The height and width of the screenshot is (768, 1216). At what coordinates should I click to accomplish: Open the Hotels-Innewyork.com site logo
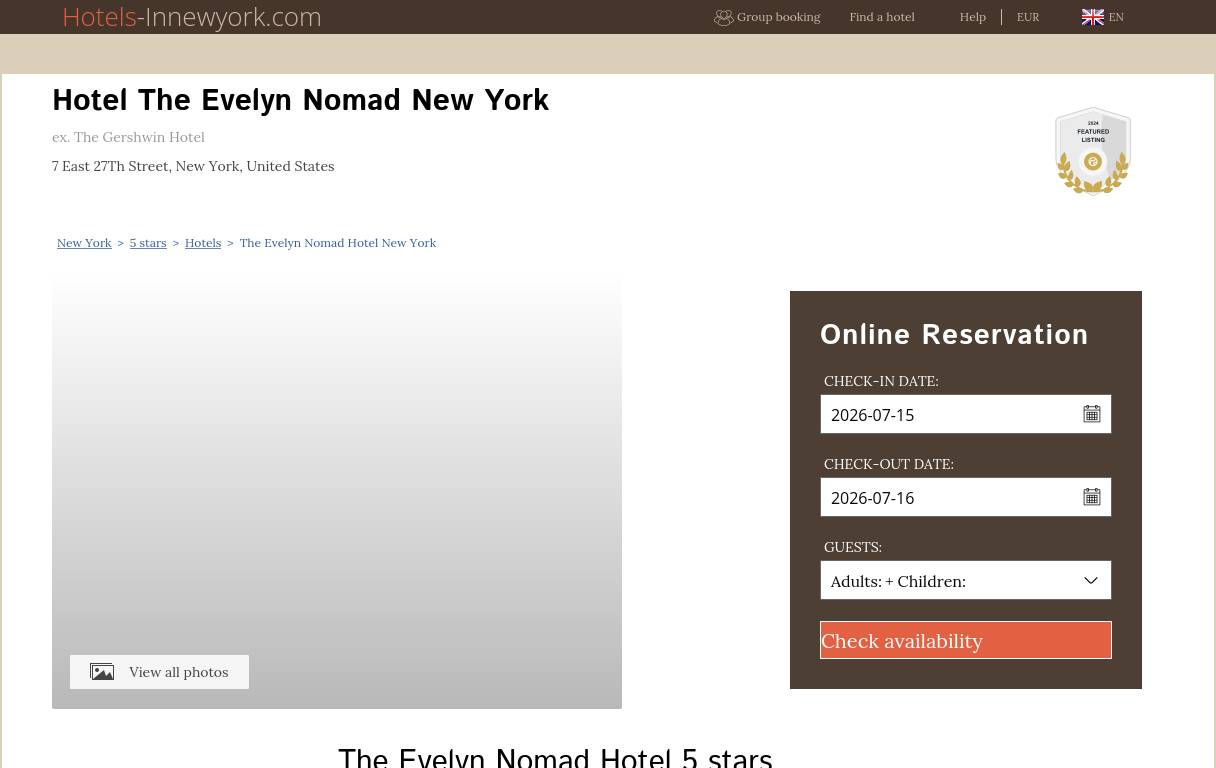pos(191,16)
